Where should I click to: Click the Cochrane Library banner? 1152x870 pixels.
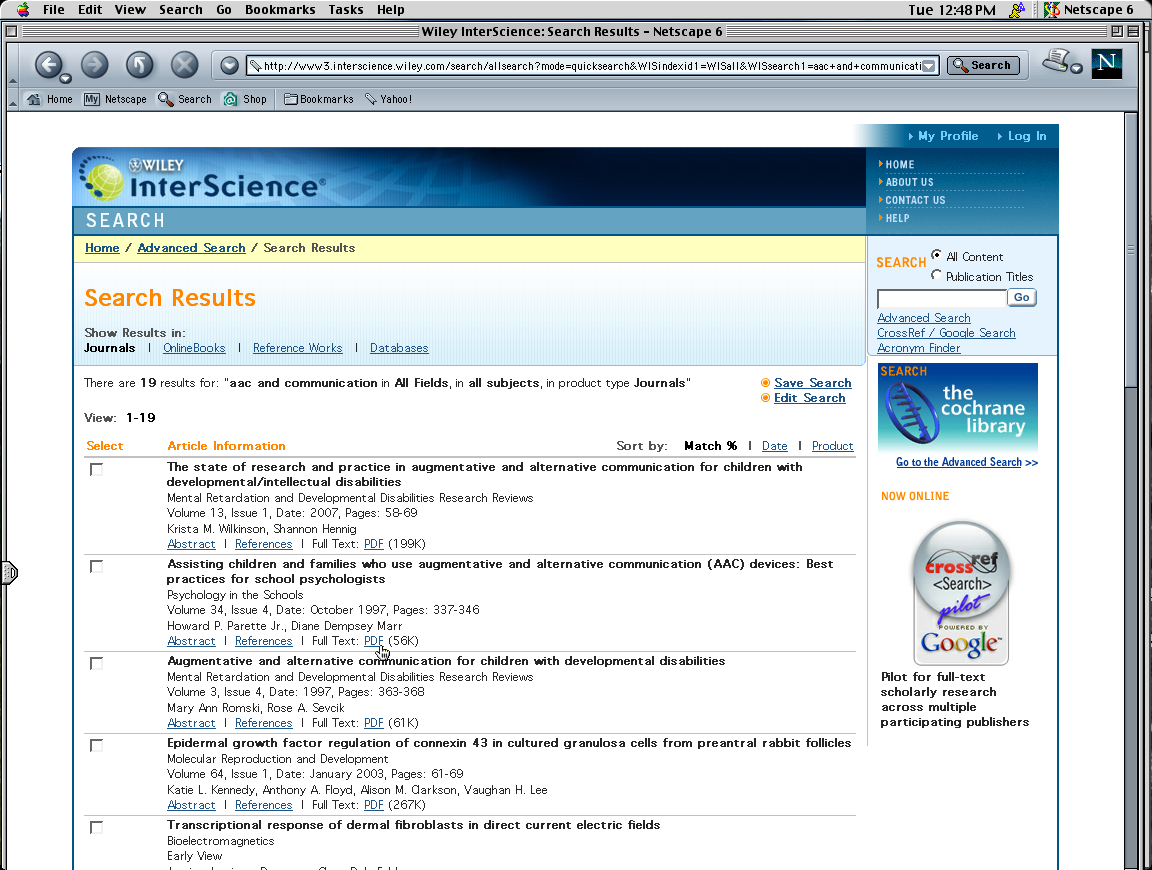(x=958, y=407)
